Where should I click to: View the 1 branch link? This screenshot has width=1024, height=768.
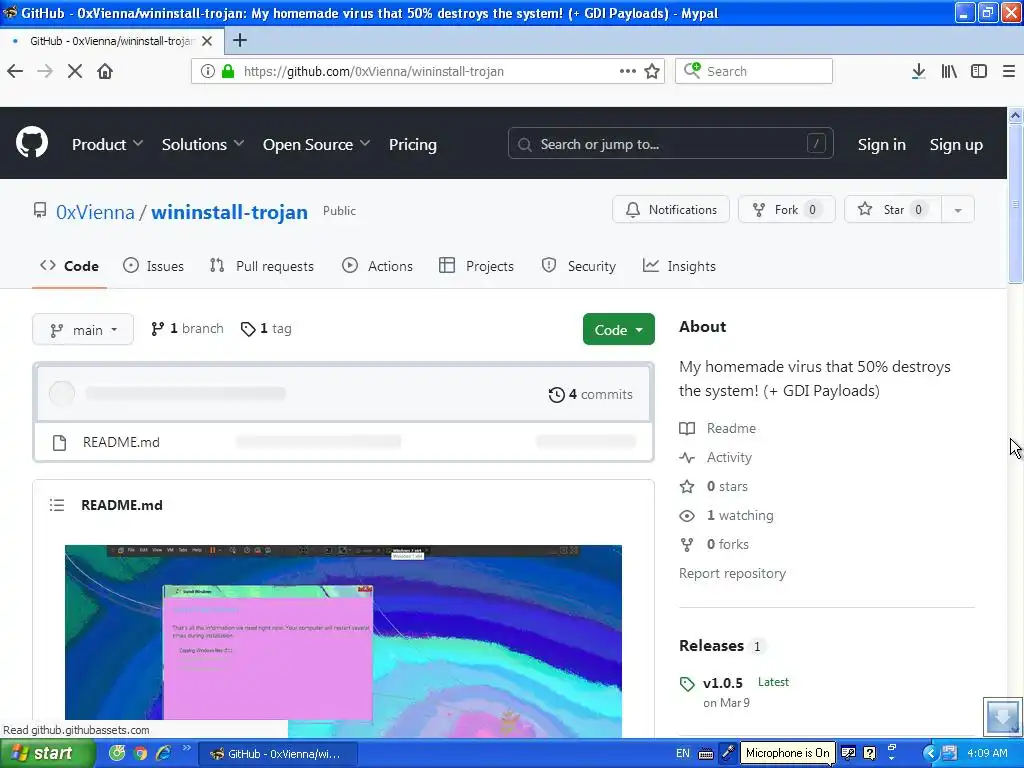[187, 328]
